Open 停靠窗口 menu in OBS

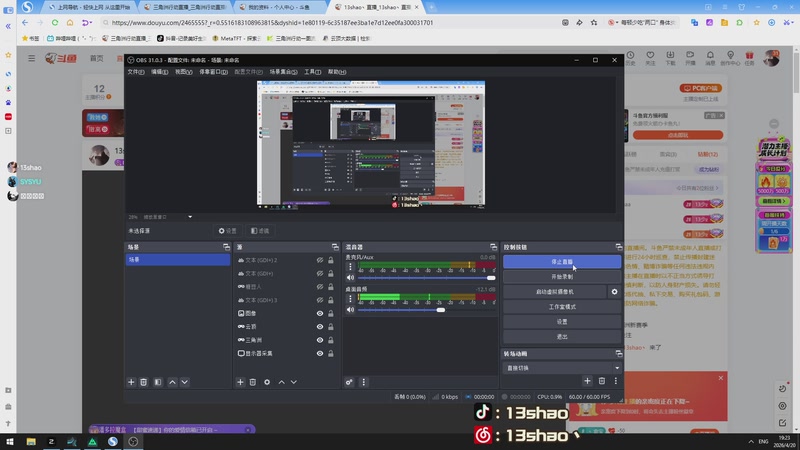(x=213, y=72)
